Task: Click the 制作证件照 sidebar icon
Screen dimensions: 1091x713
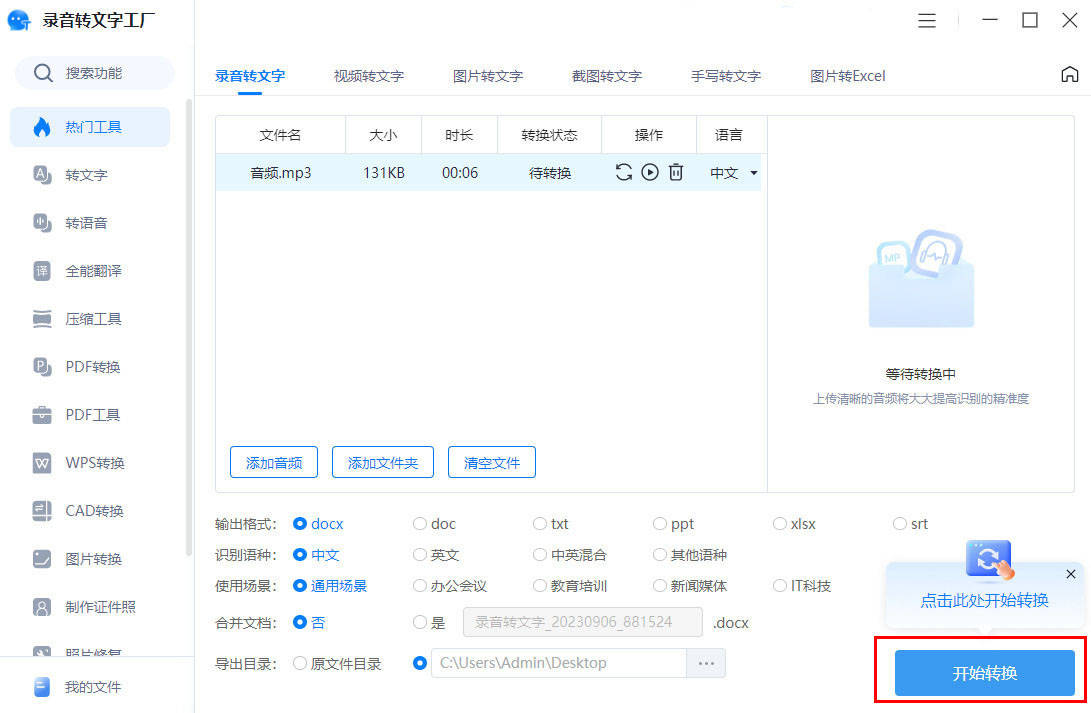Action: tap(42, 607)
